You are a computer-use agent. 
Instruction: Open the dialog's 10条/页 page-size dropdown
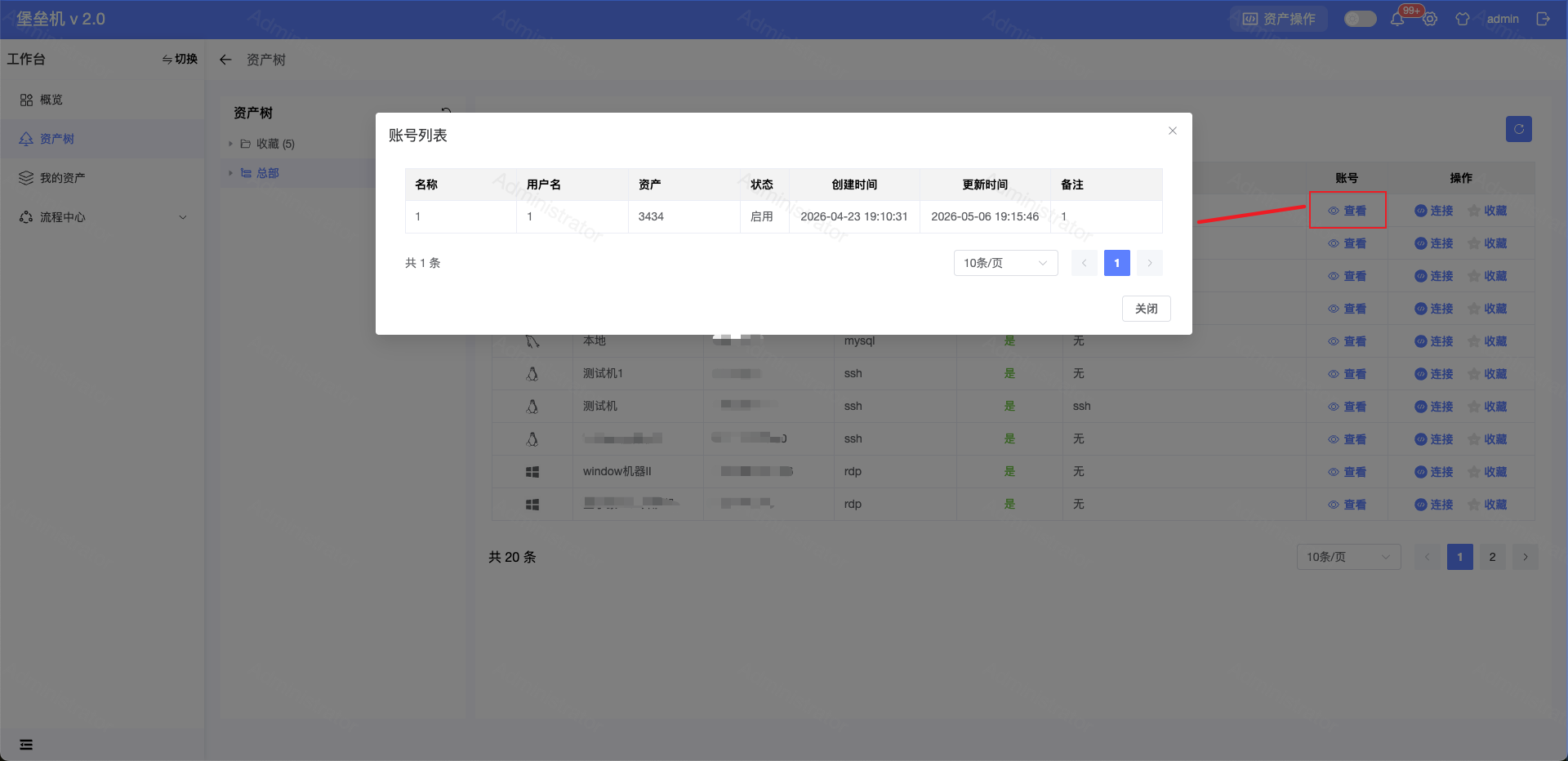click(x=1006, y=263)
